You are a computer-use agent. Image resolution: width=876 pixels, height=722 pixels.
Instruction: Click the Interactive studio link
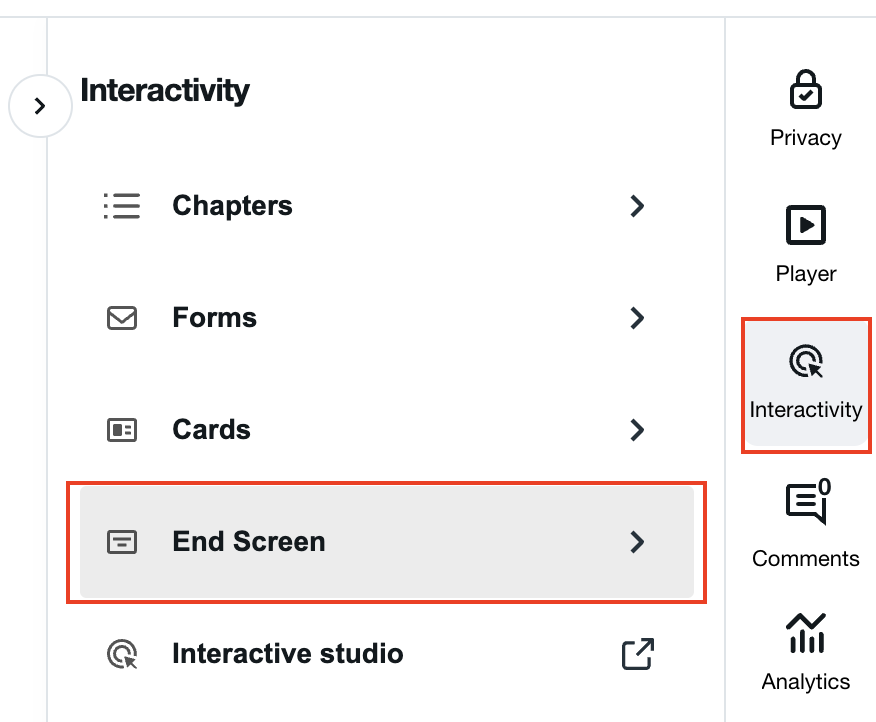[287, 654]
